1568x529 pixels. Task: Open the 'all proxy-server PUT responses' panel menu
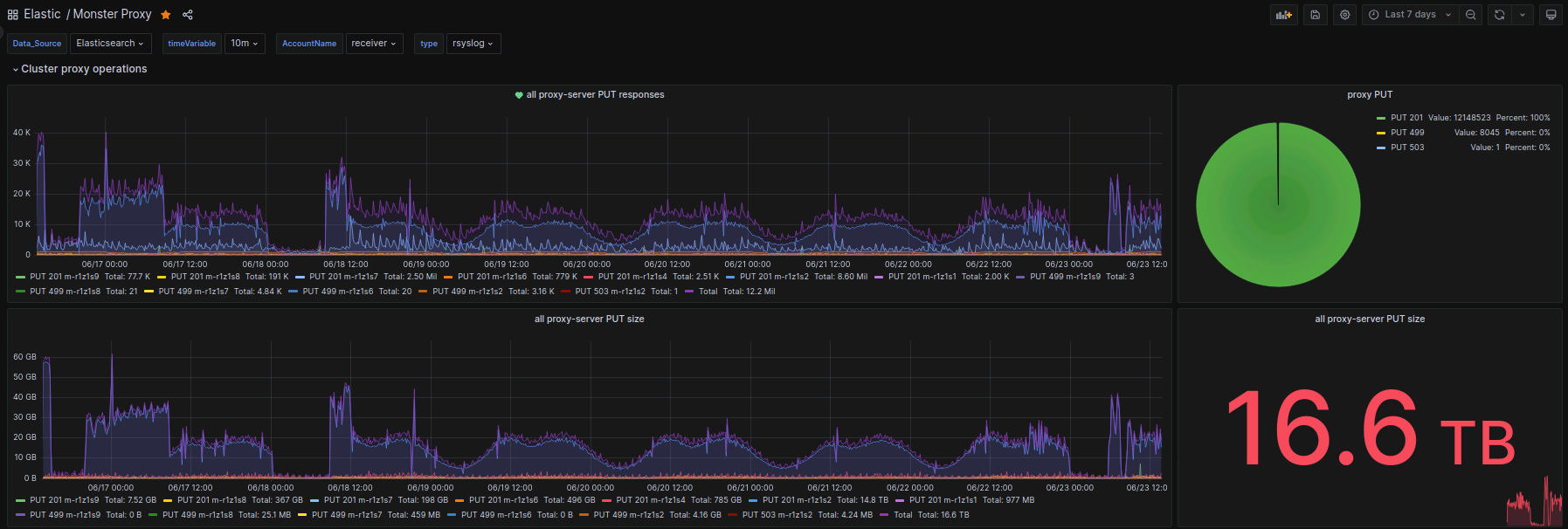(595, 94)
